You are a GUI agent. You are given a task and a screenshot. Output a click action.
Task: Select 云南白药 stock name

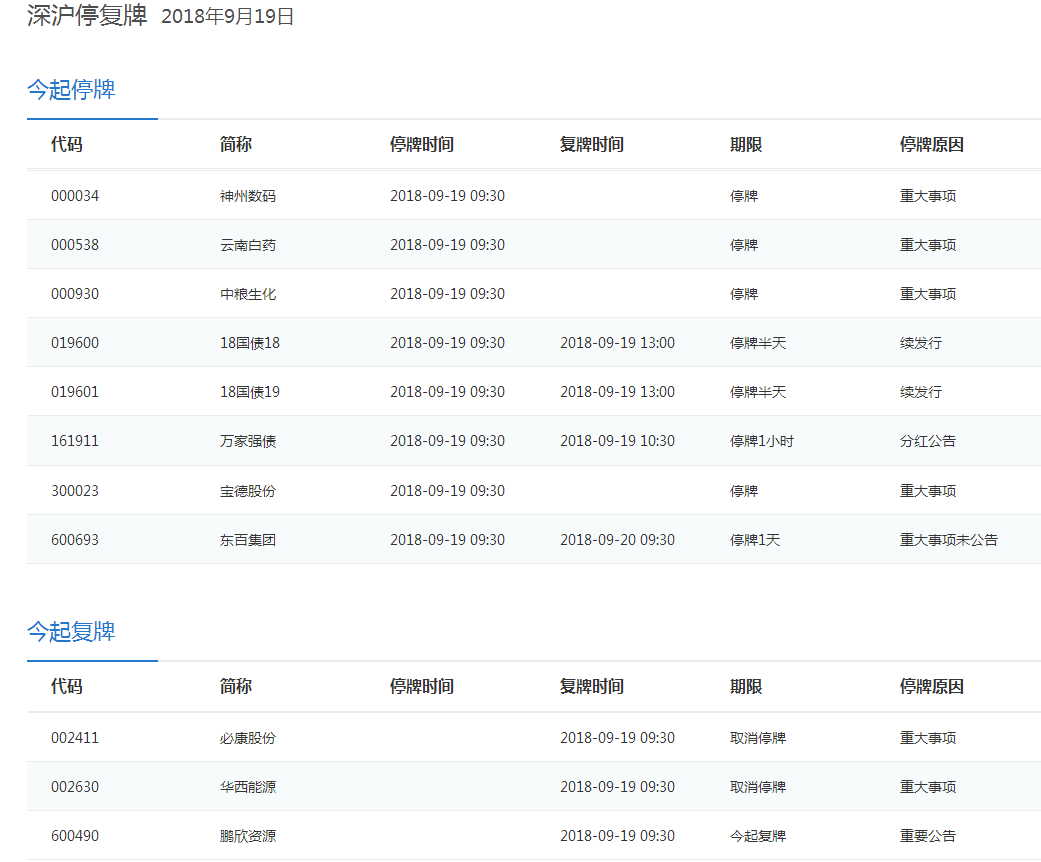(247, 245)
